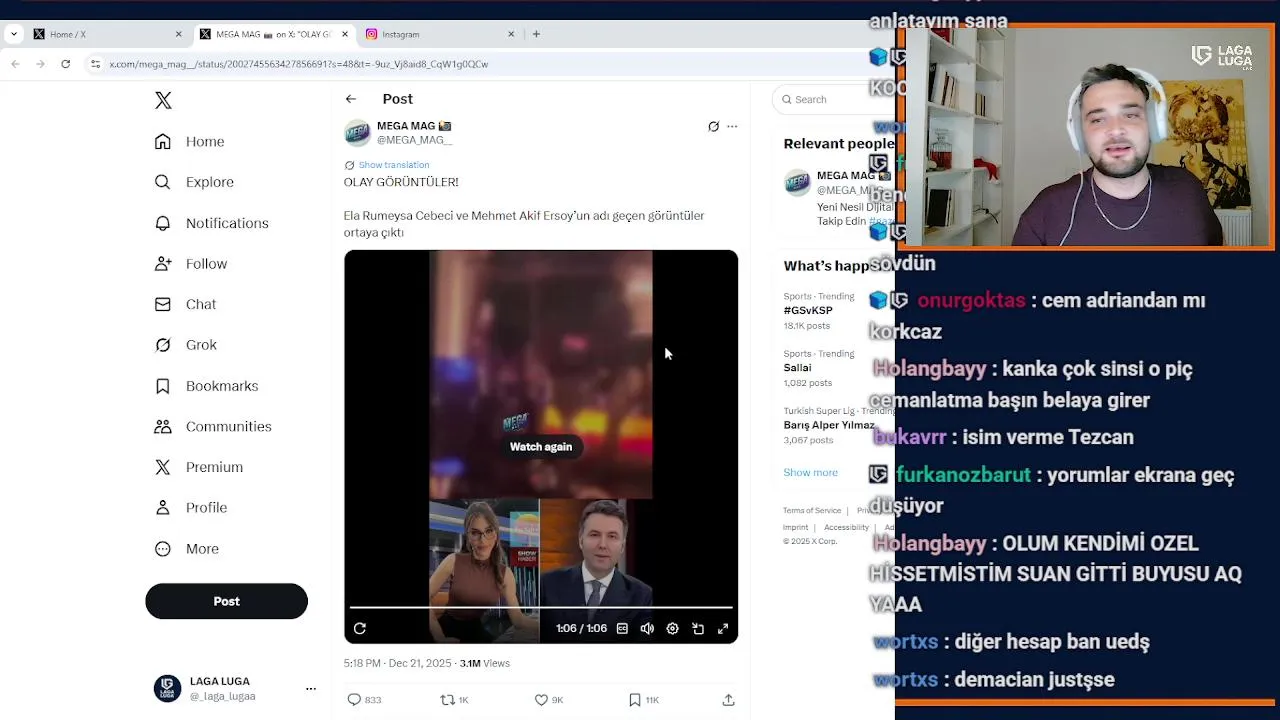Viewport: 1280px width, 720px height.
Task: Open Follow in the sidebar
Action: (x=191, y=264)
